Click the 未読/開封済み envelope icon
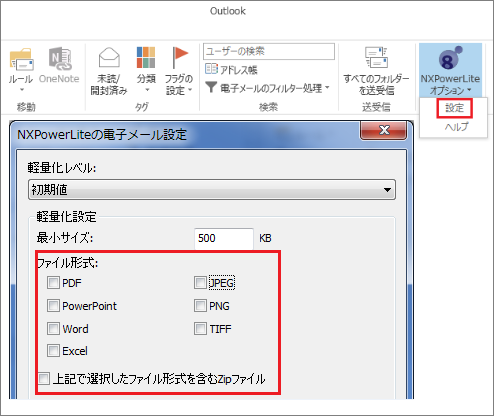494x416 pixels. coord(109,57)
